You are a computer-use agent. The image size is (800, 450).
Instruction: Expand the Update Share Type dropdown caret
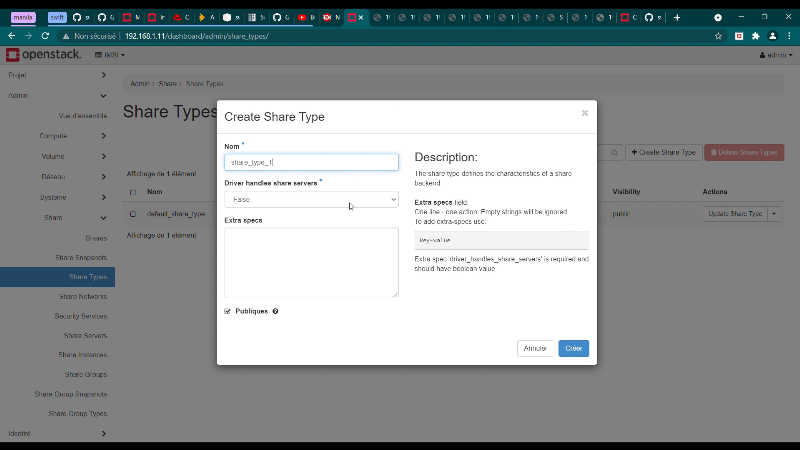coord(774,214)
